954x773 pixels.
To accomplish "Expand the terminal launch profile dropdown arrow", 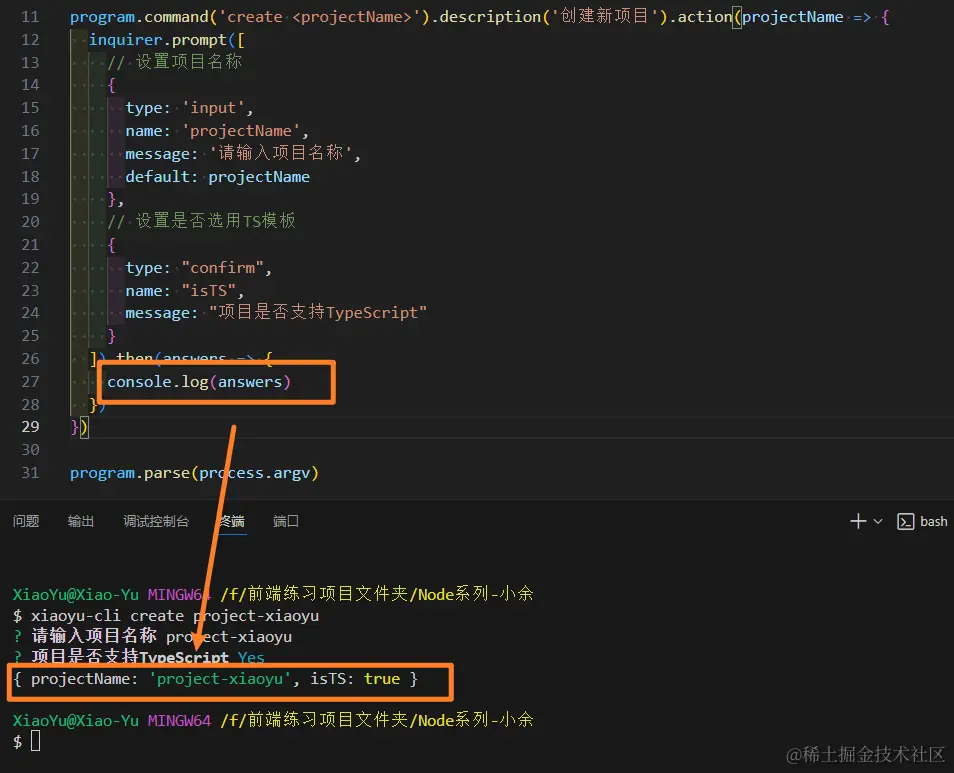I will (878, 521).
